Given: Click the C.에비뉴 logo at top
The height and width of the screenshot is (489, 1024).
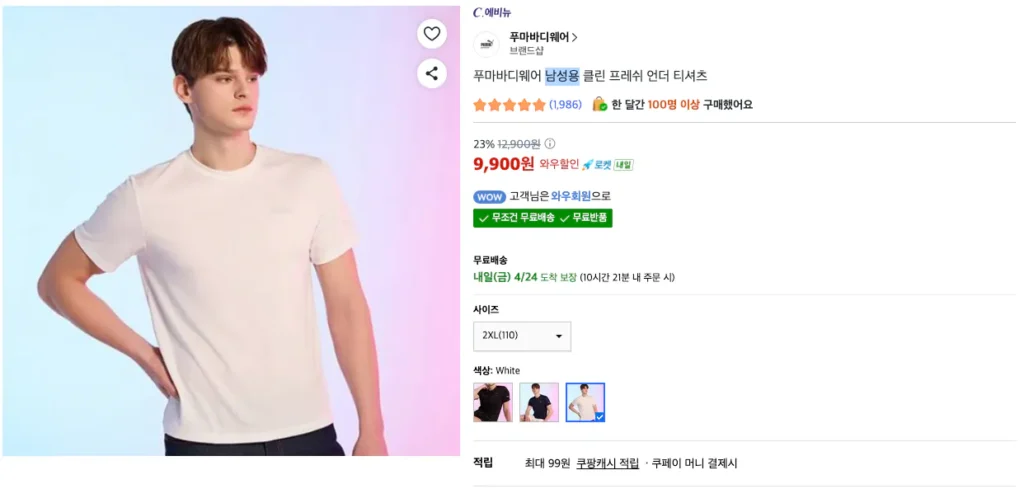Looking at the screenshot, I should coord(492,12).
